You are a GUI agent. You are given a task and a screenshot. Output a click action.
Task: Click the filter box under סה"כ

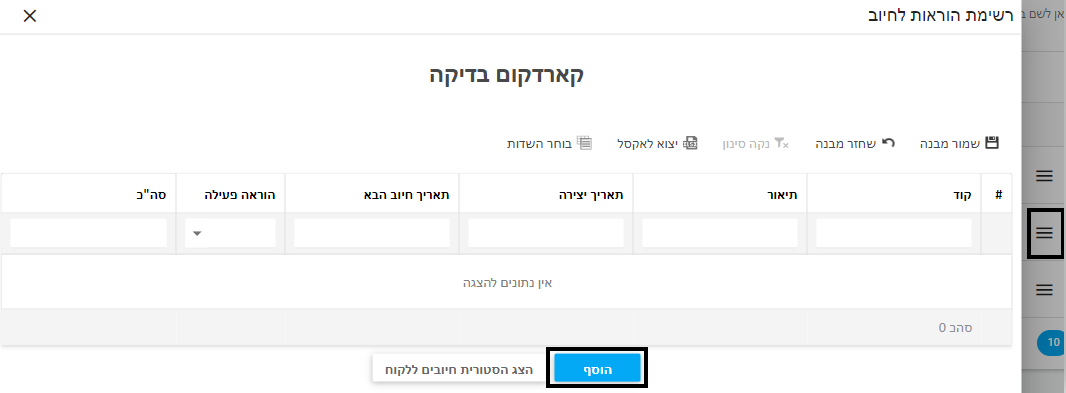(x=88, y=233)
